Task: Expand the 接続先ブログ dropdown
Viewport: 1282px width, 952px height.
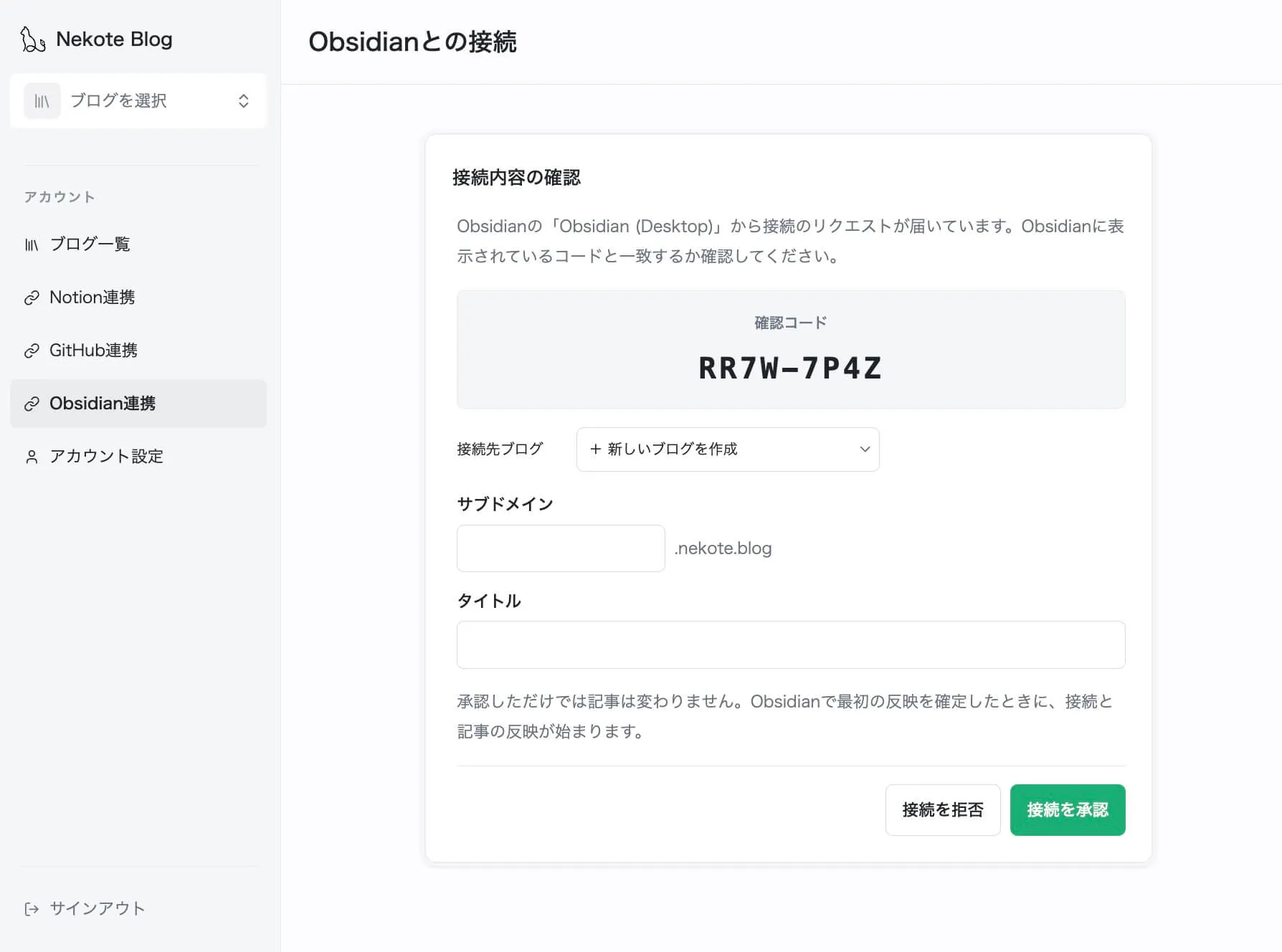Action: pos(728,449)
